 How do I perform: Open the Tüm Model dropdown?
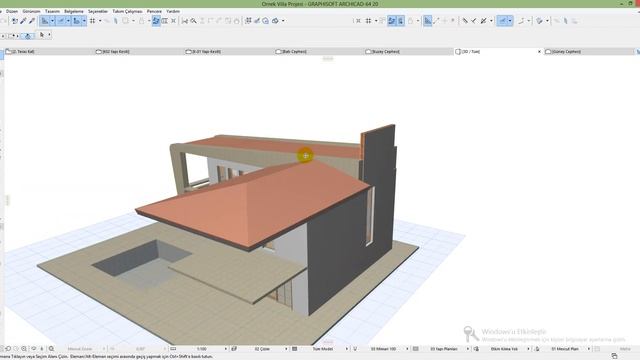click(347, 349)
